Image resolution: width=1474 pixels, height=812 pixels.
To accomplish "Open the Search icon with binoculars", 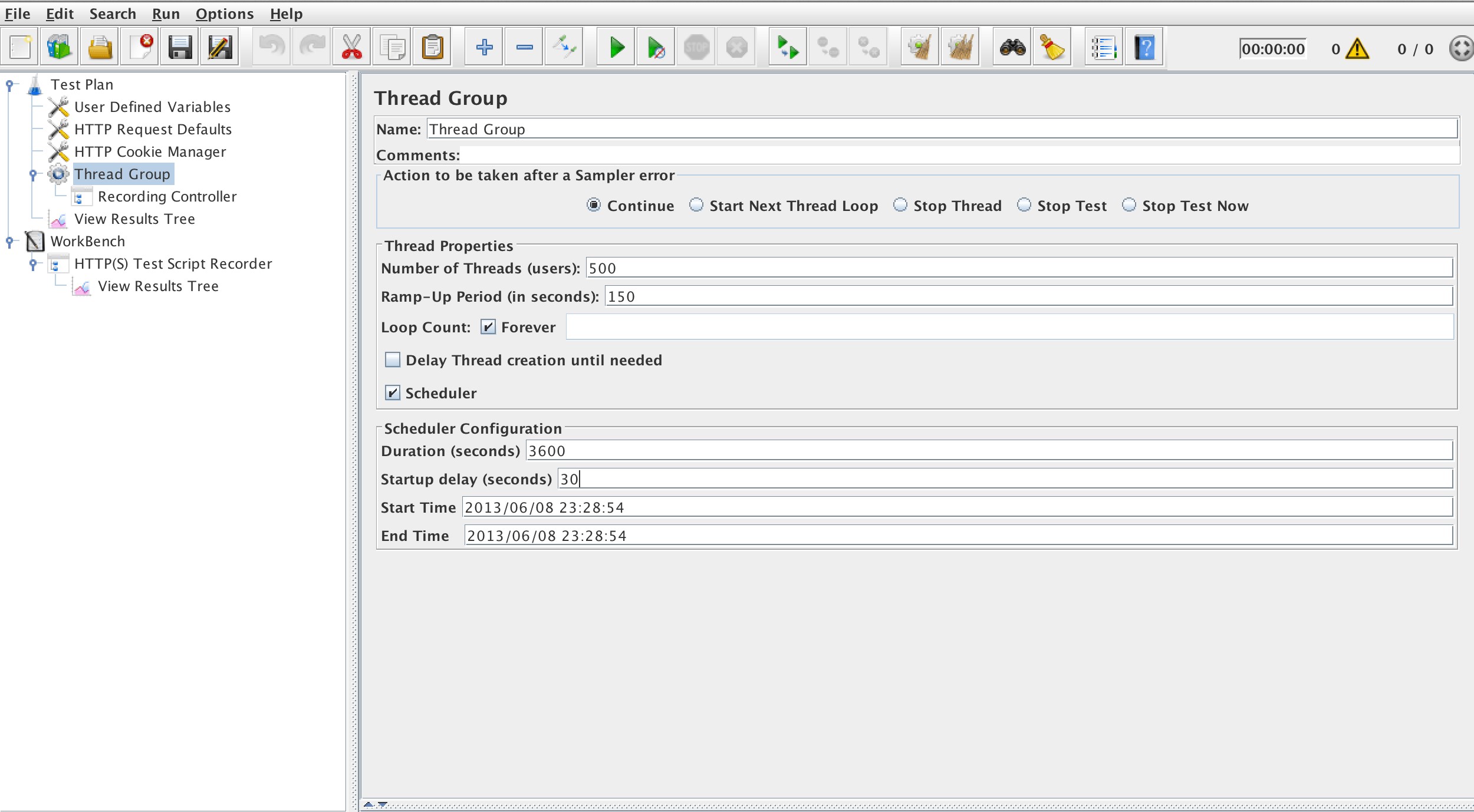I will click(x=1012, y=47).
